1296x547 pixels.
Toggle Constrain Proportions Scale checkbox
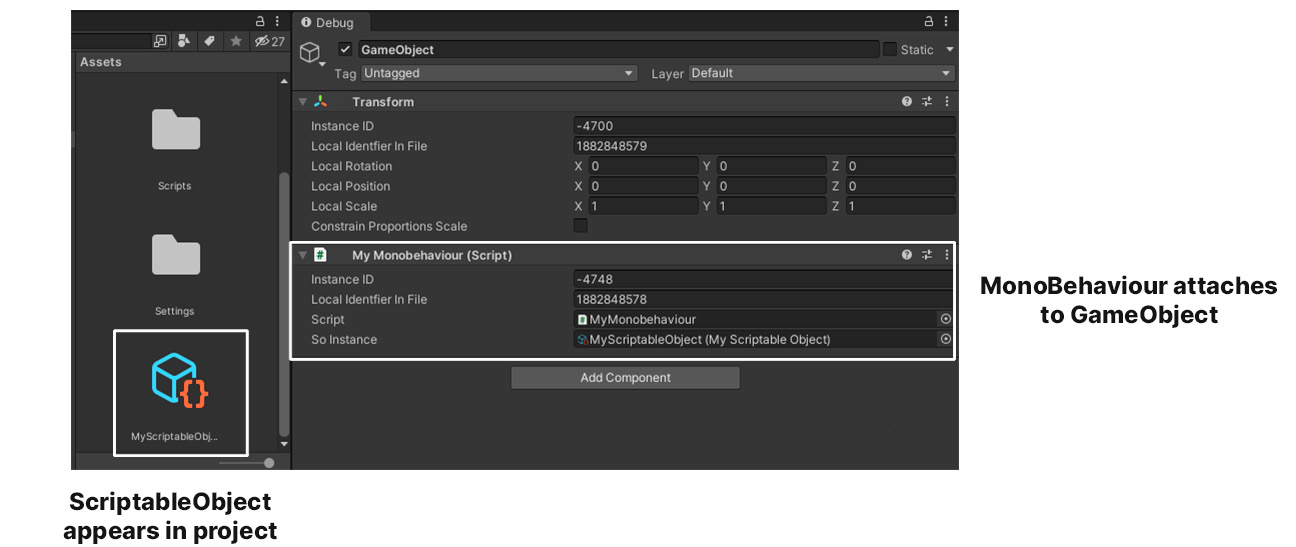580,226
